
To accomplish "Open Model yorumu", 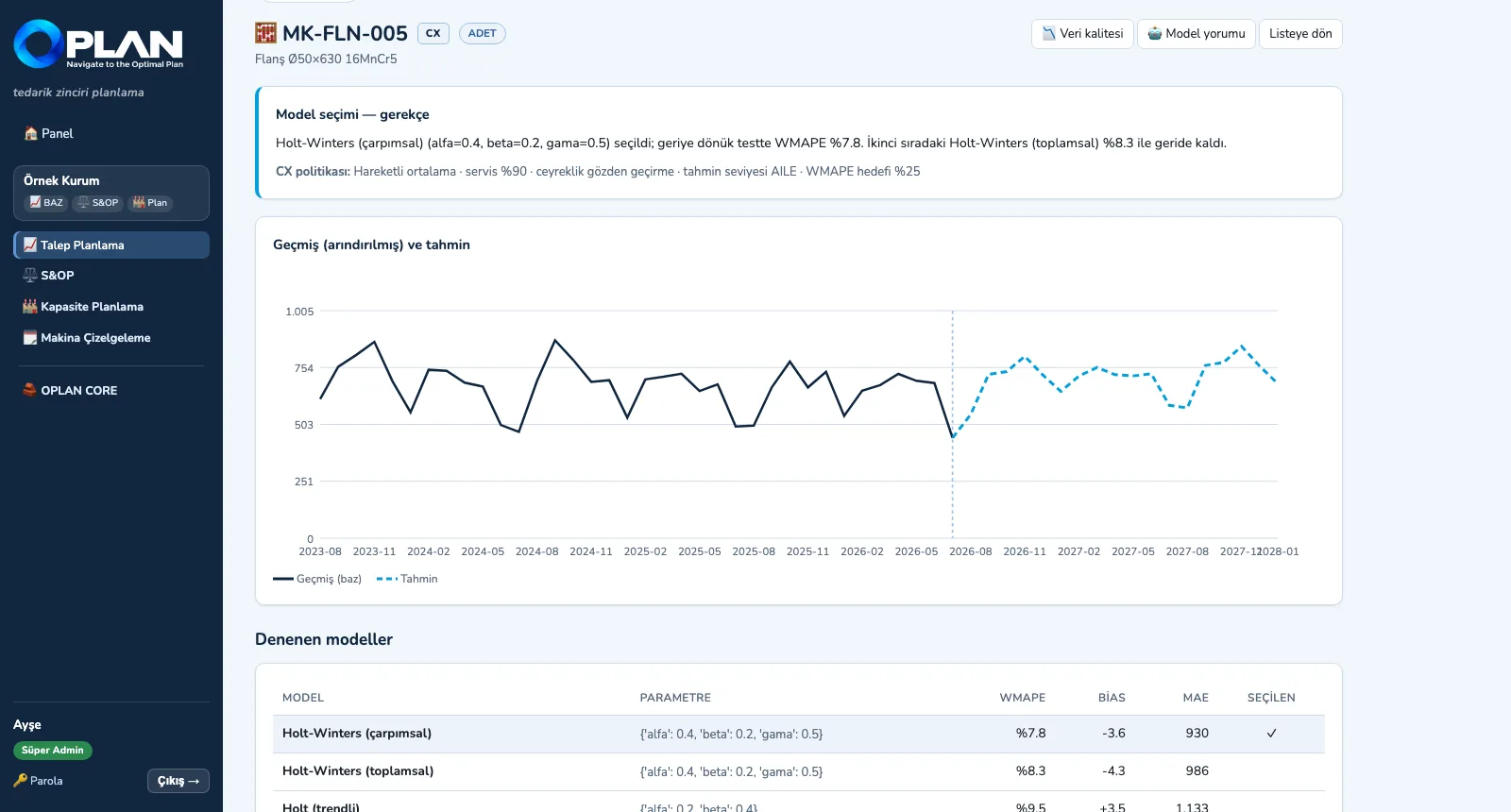I will pyautogui.click(x=1197, y=34).
